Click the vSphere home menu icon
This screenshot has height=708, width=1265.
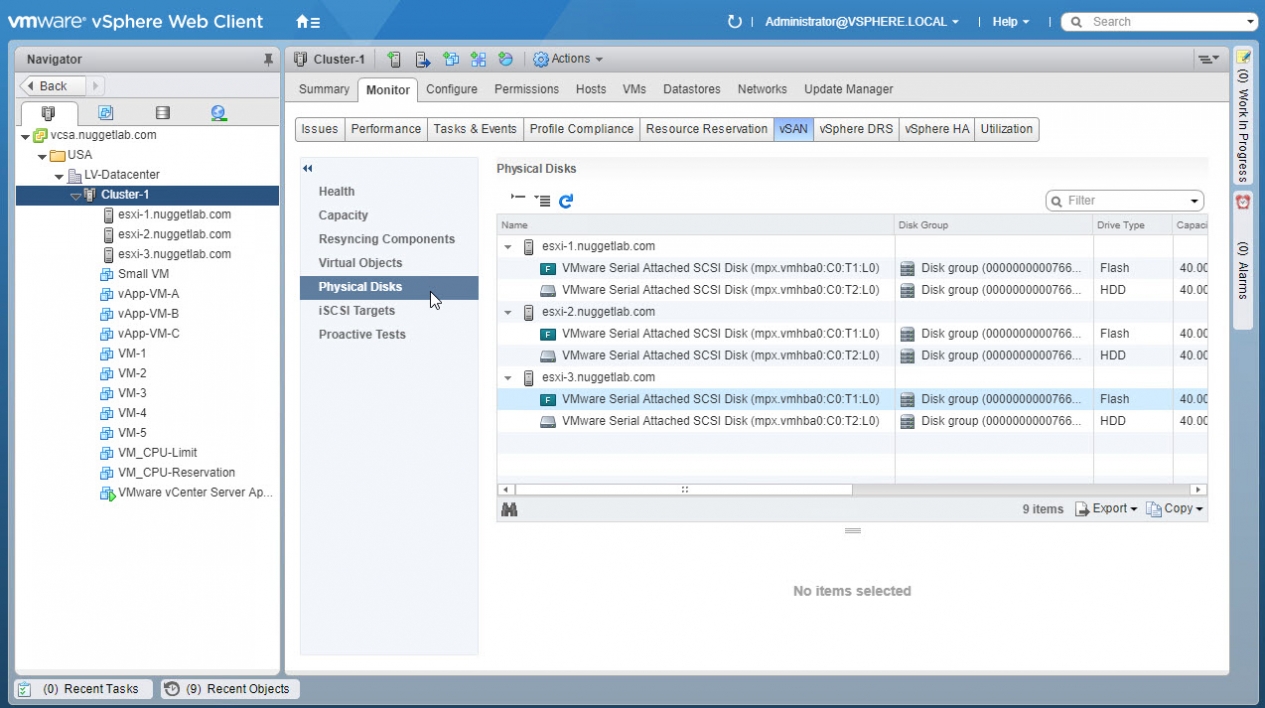click(x=308, y=22)
